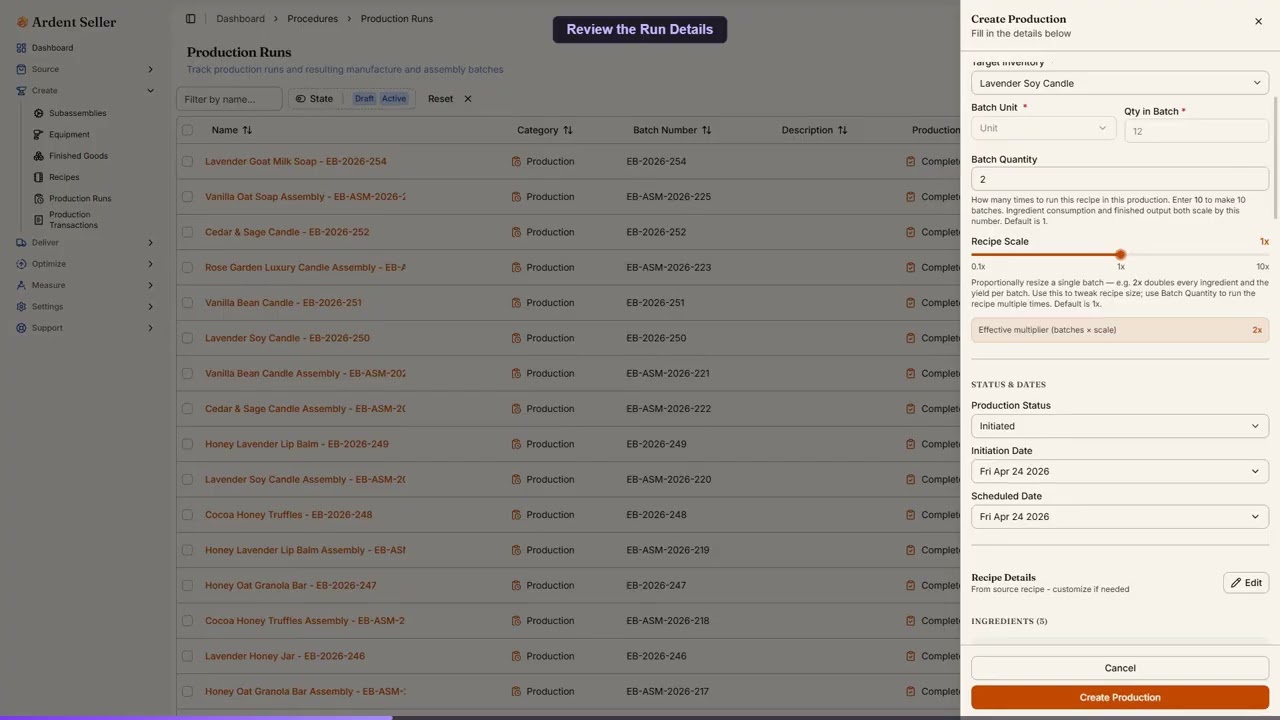1280x720 pixels.
Task: Click the Create Production button
Action: coord(1120,697)
